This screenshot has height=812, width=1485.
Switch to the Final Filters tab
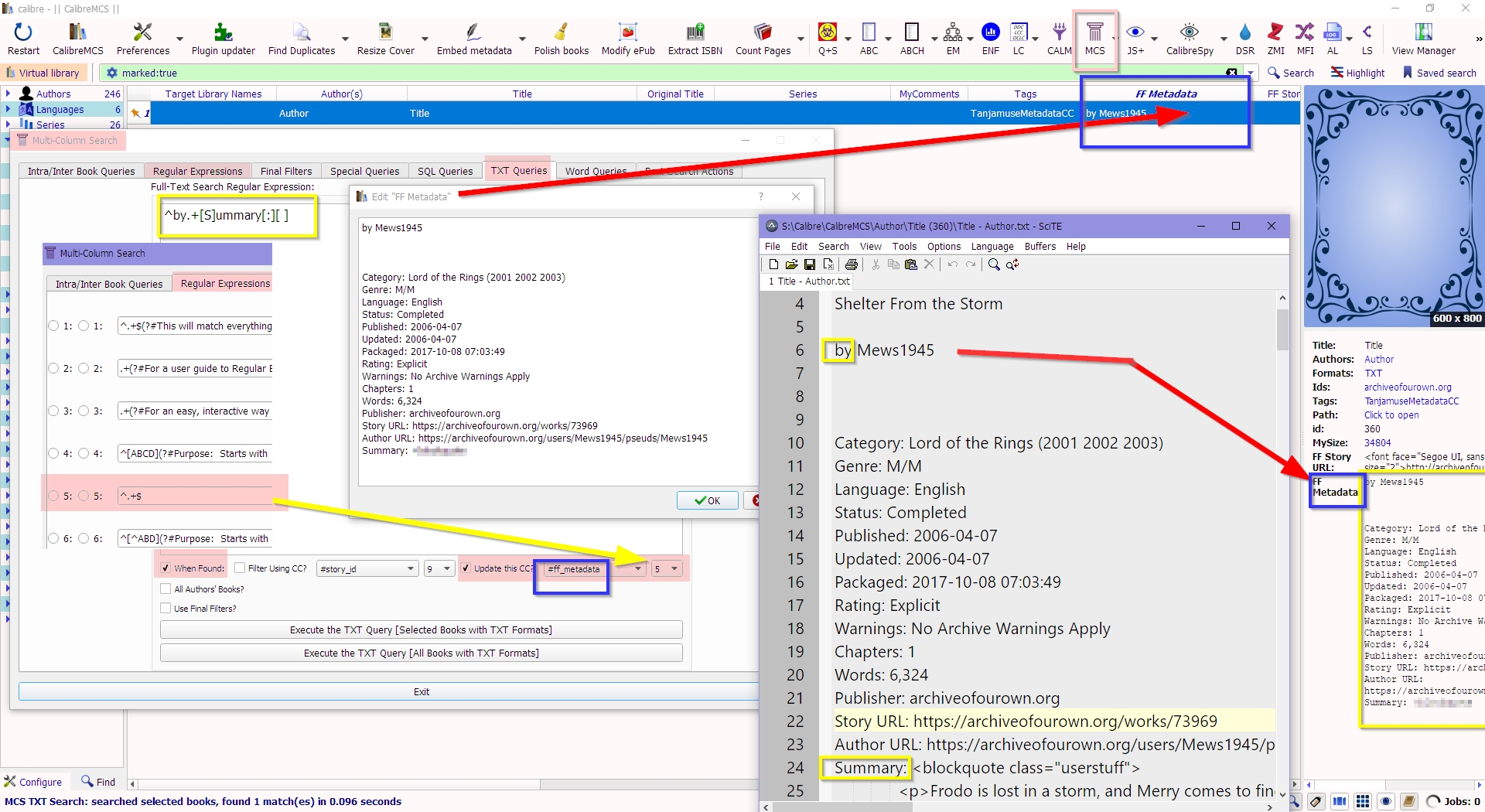click(286, 171)
